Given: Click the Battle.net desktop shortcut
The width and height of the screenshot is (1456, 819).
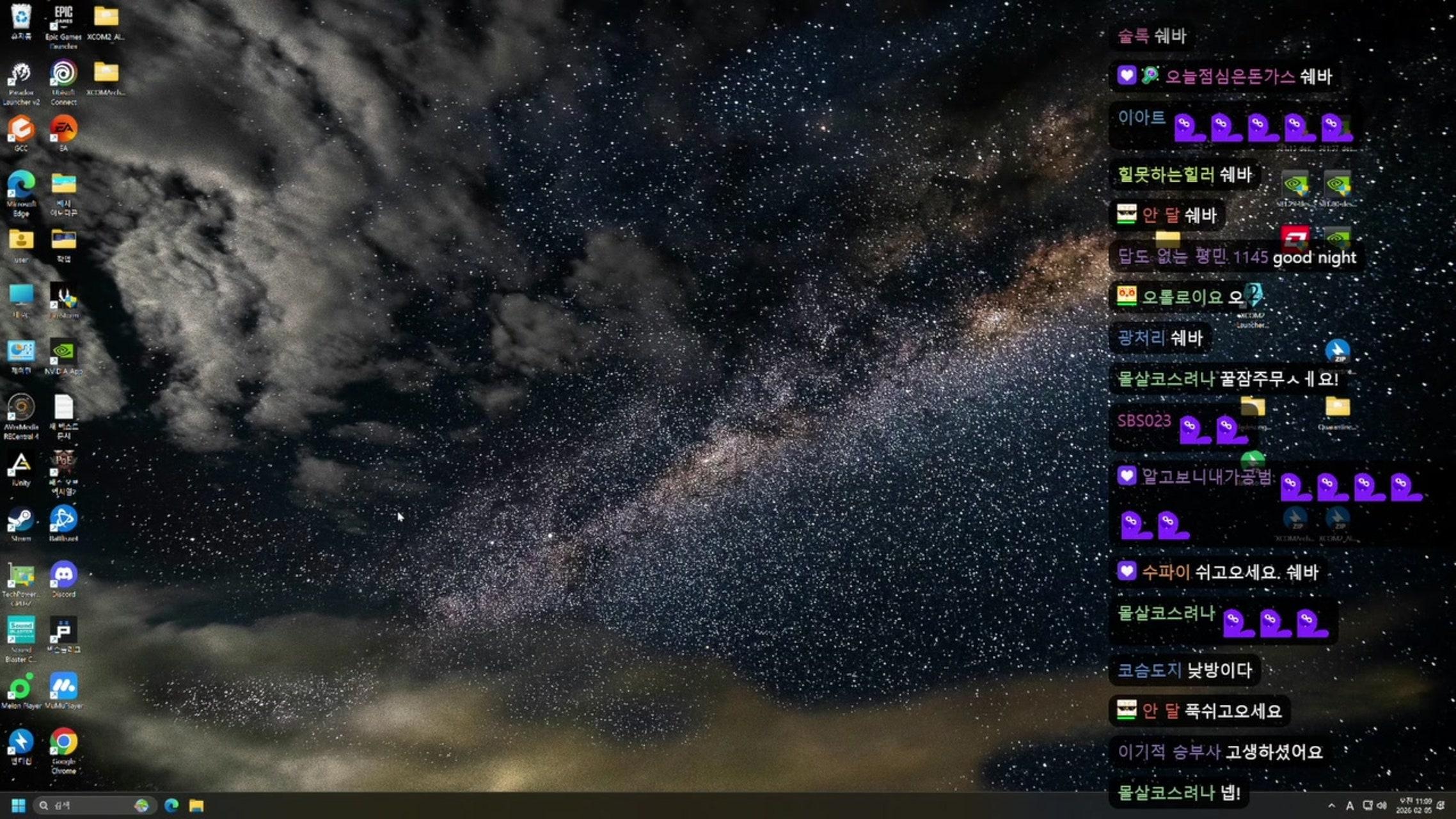Looking at the screenshot, I should (x=63, y=520).
